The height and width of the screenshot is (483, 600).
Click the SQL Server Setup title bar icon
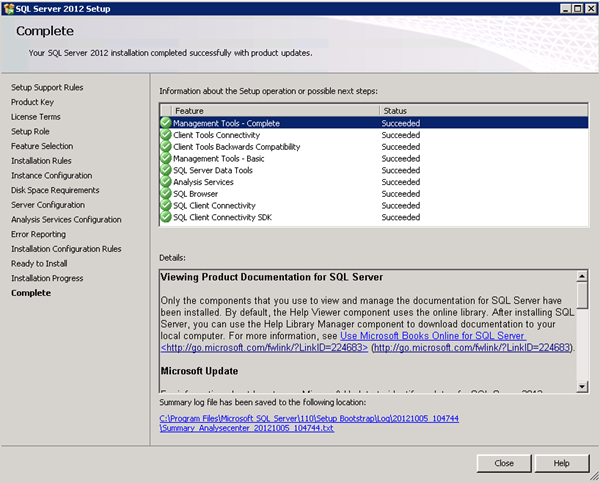pyautogui.click(x=9, y=8)
